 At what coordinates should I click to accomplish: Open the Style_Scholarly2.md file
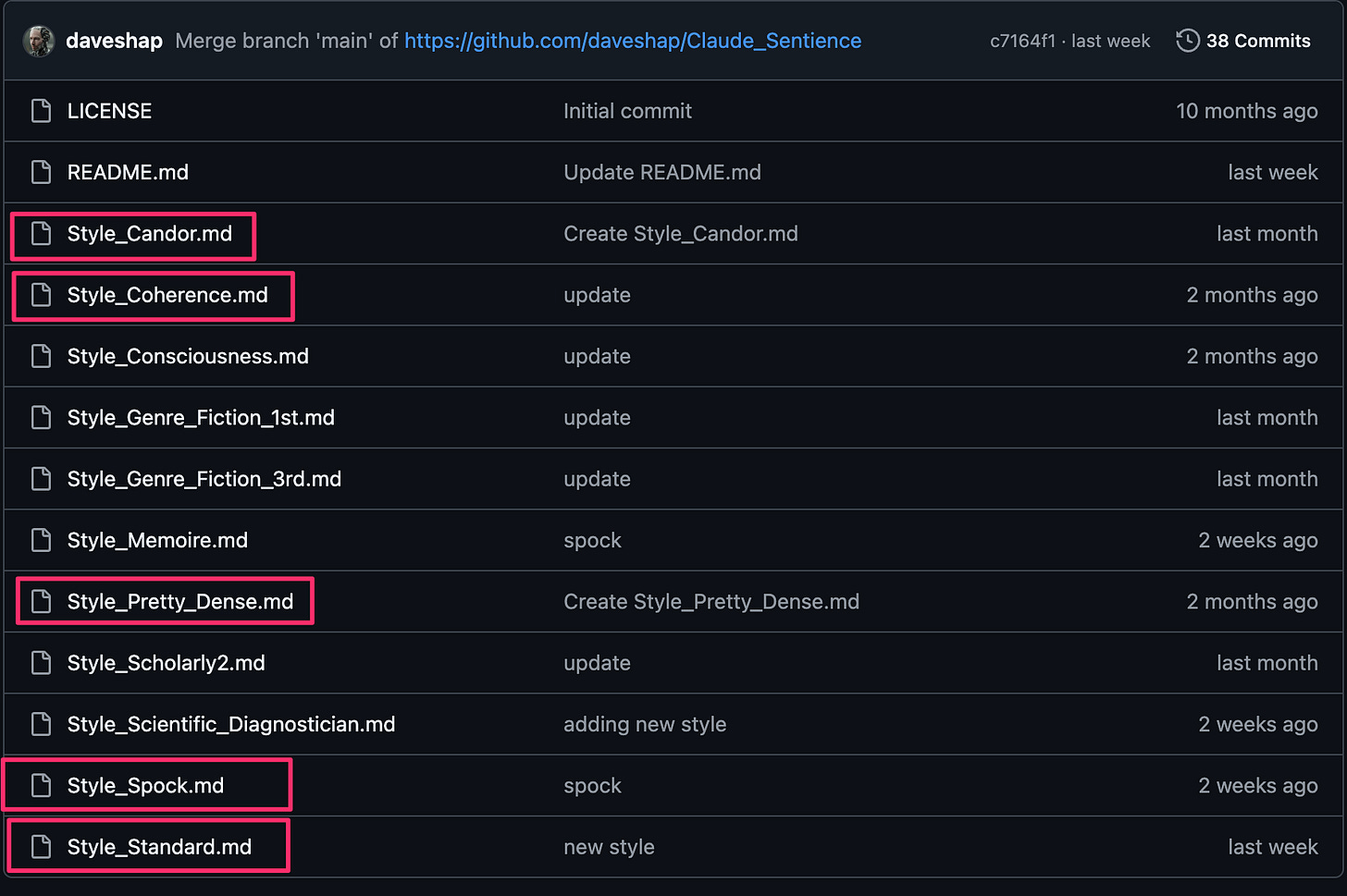point(167,663)
